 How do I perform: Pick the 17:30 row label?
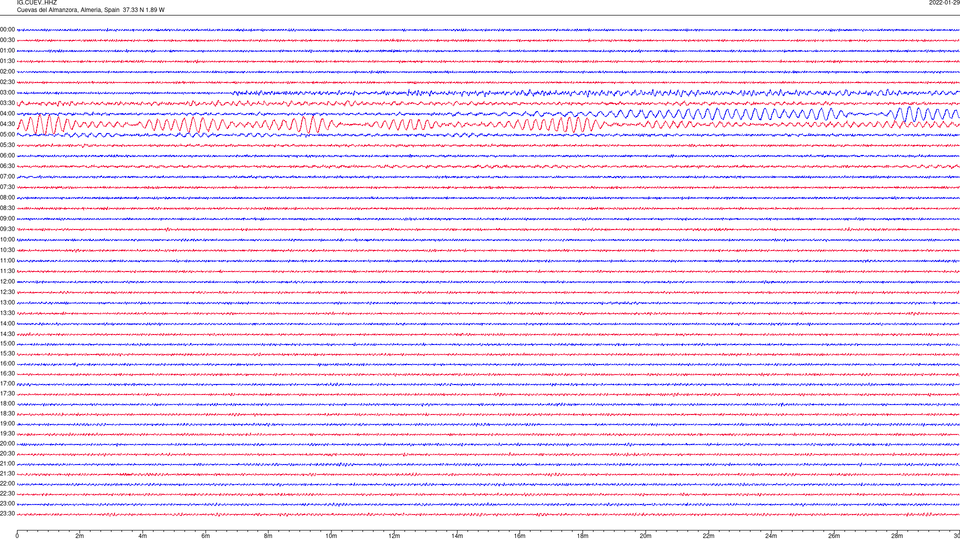tap(7, 394)
